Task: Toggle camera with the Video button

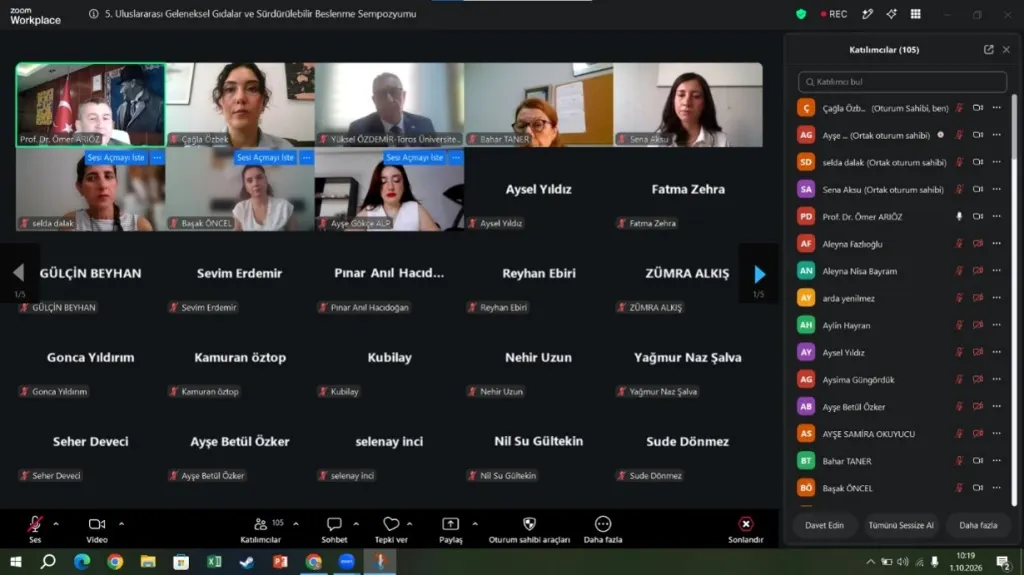Action: [97, 529]
